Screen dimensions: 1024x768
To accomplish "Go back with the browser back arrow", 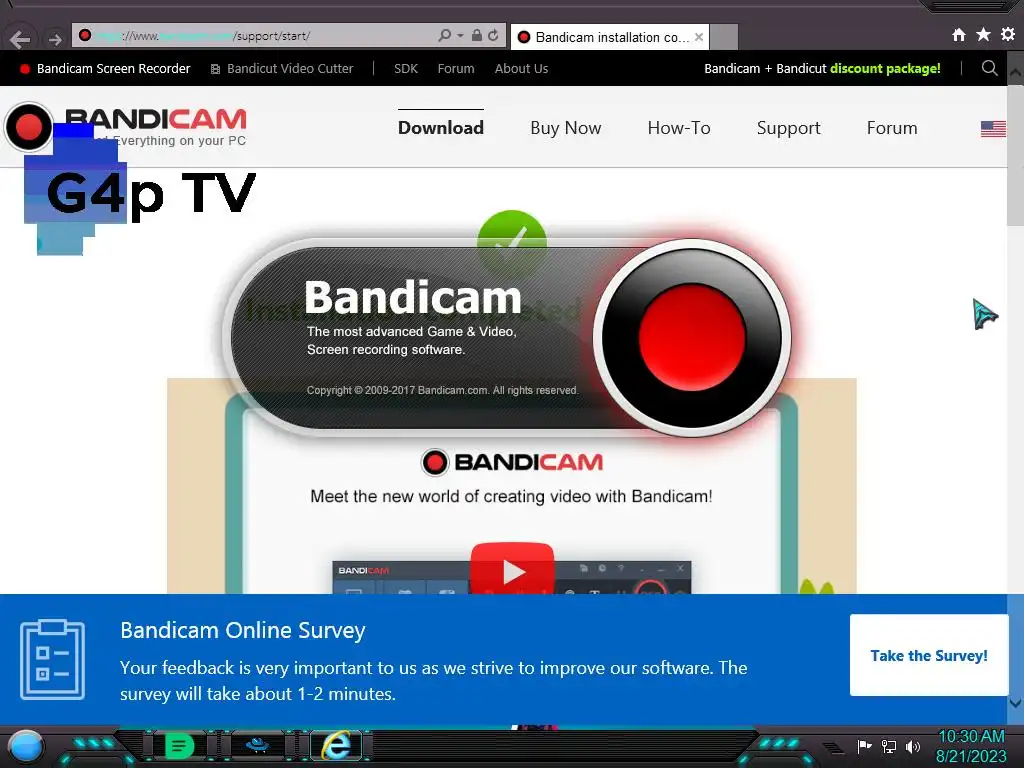I will [20, 39].
